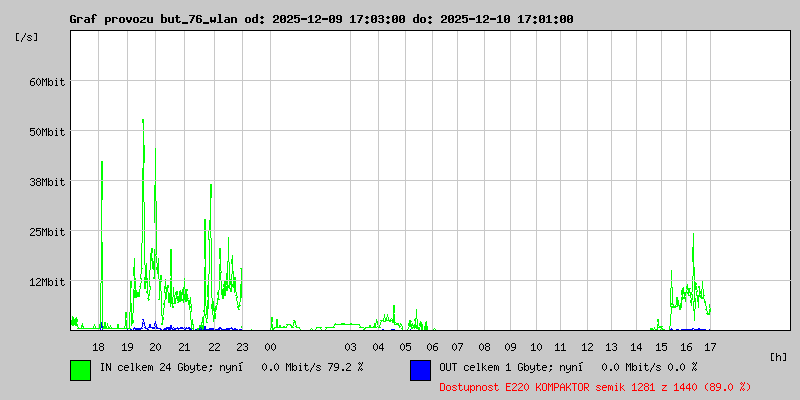Click the green IN legend color swatch
Image resolution: width=800 pixels, height=400 pixels.
coord(81,370)
